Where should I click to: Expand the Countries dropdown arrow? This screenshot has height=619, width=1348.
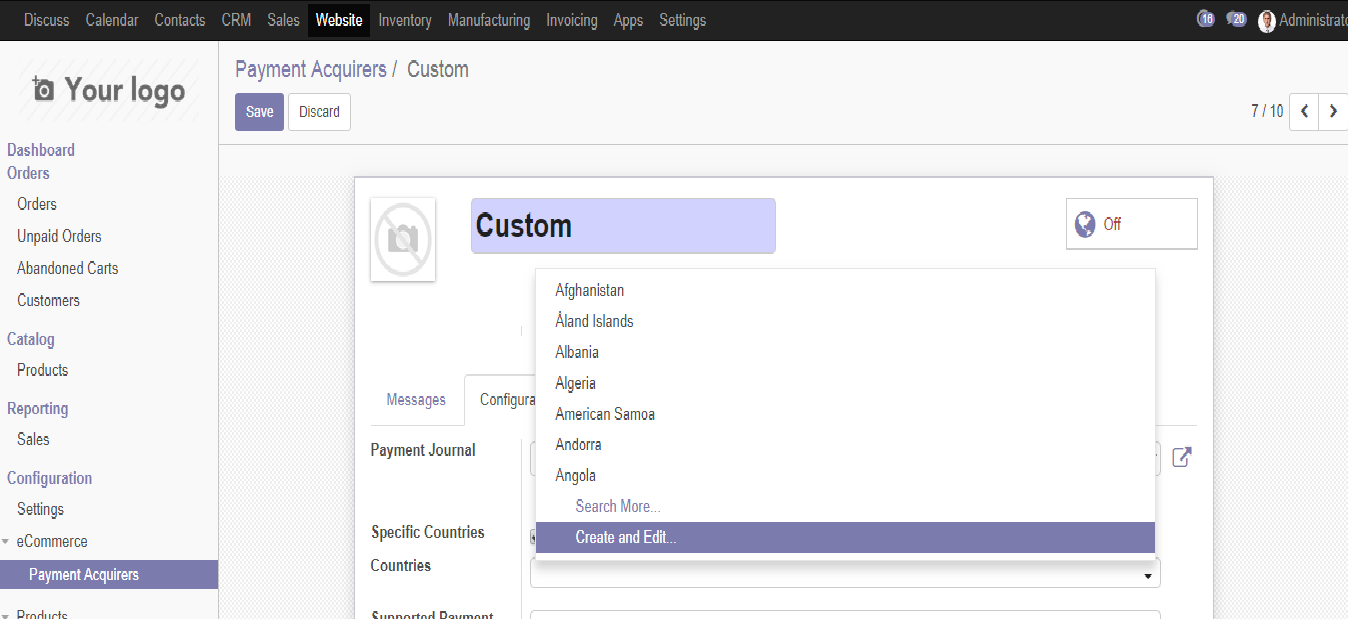coord(1147,577)
